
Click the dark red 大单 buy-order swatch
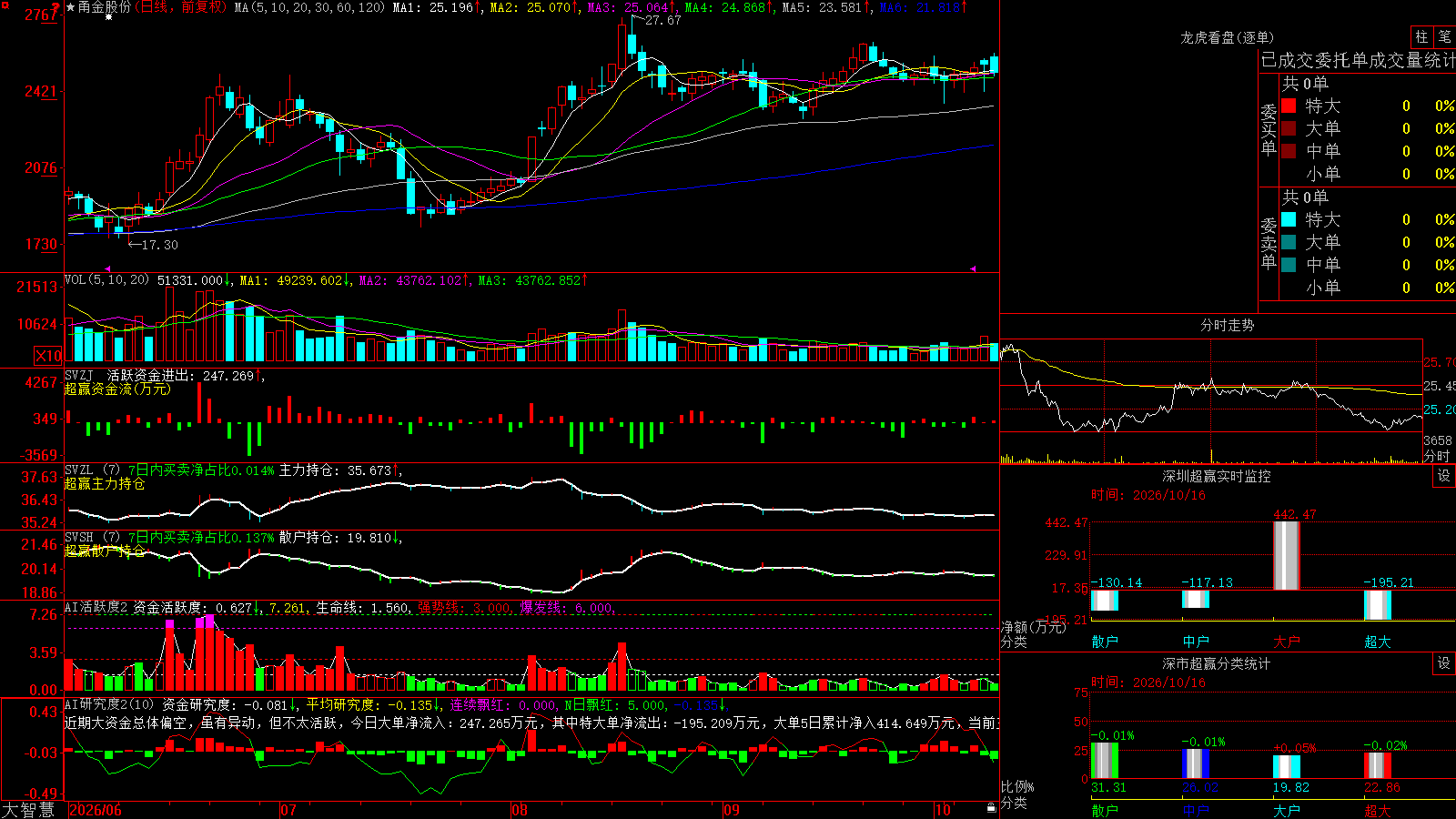point(1289,128)
